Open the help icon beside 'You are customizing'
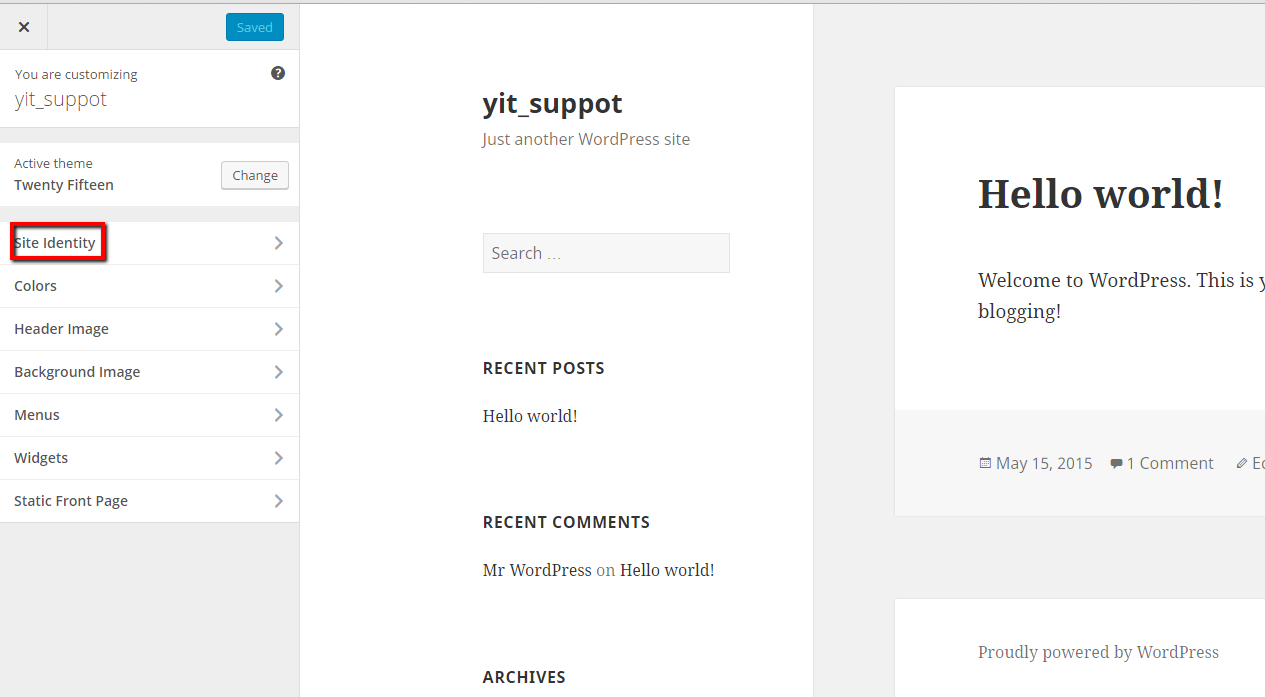The width and height of the screenshot is (1265, 697). point(278,73)
